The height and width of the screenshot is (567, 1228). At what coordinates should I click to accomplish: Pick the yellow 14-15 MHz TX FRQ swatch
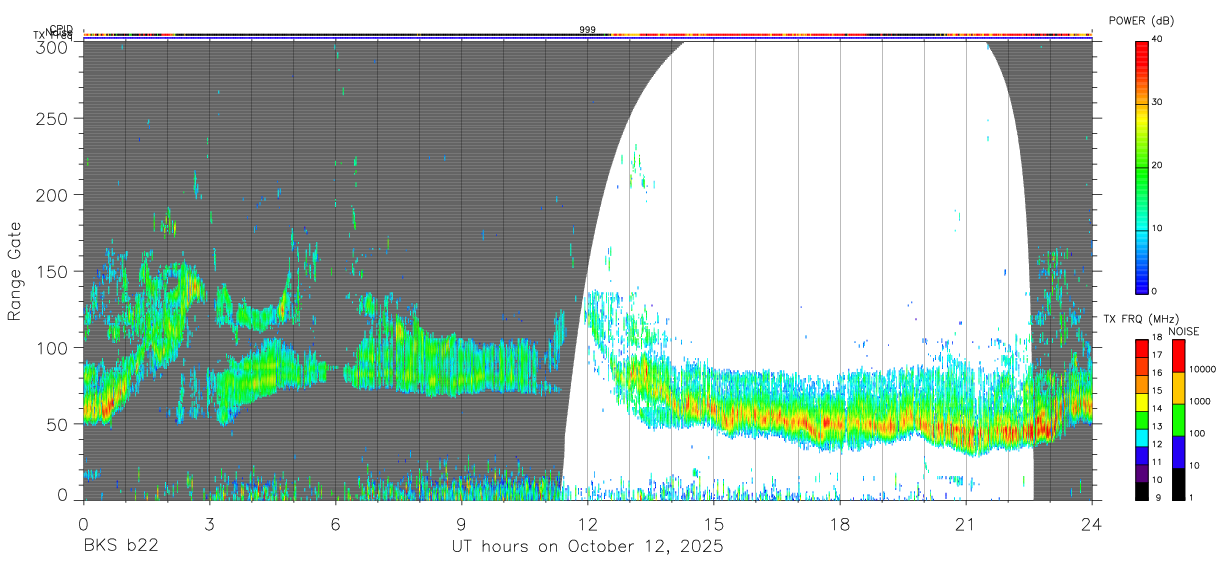pyautogui.click(x=1141, y=403)
